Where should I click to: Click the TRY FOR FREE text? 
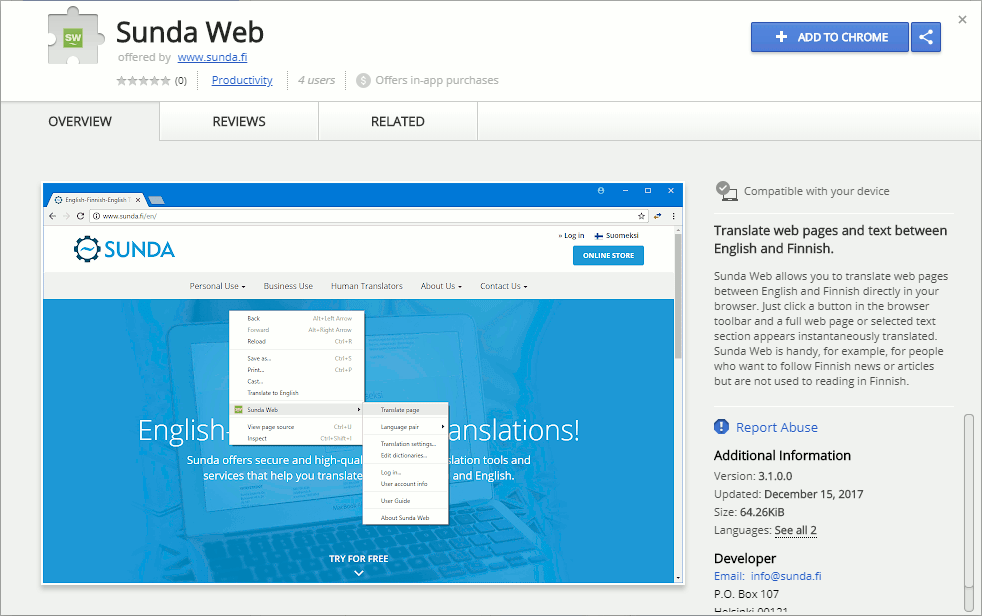[x=359, y=558]
